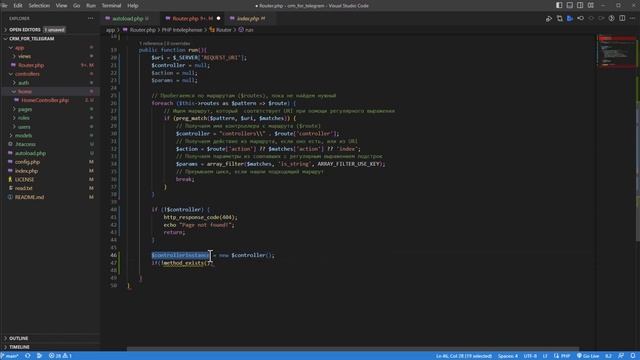Click the unsaved dot on Router.php tab
Screen dimensions: 640x360
[x=218, y=18]
